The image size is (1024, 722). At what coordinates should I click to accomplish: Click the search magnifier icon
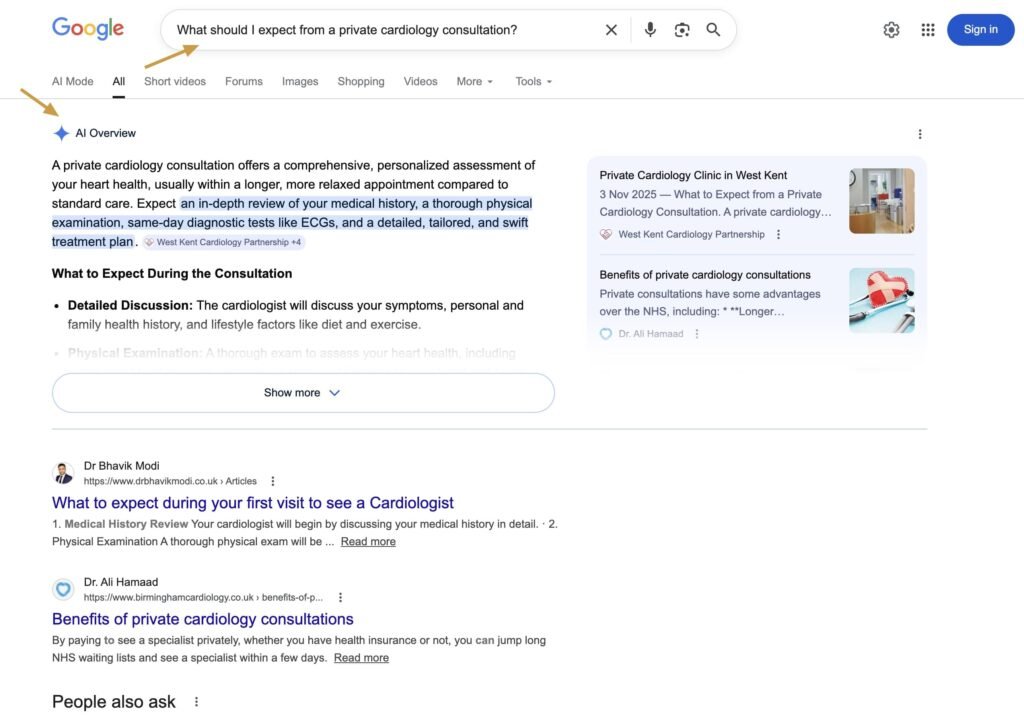pyautogui.click(x=713, y=29)
